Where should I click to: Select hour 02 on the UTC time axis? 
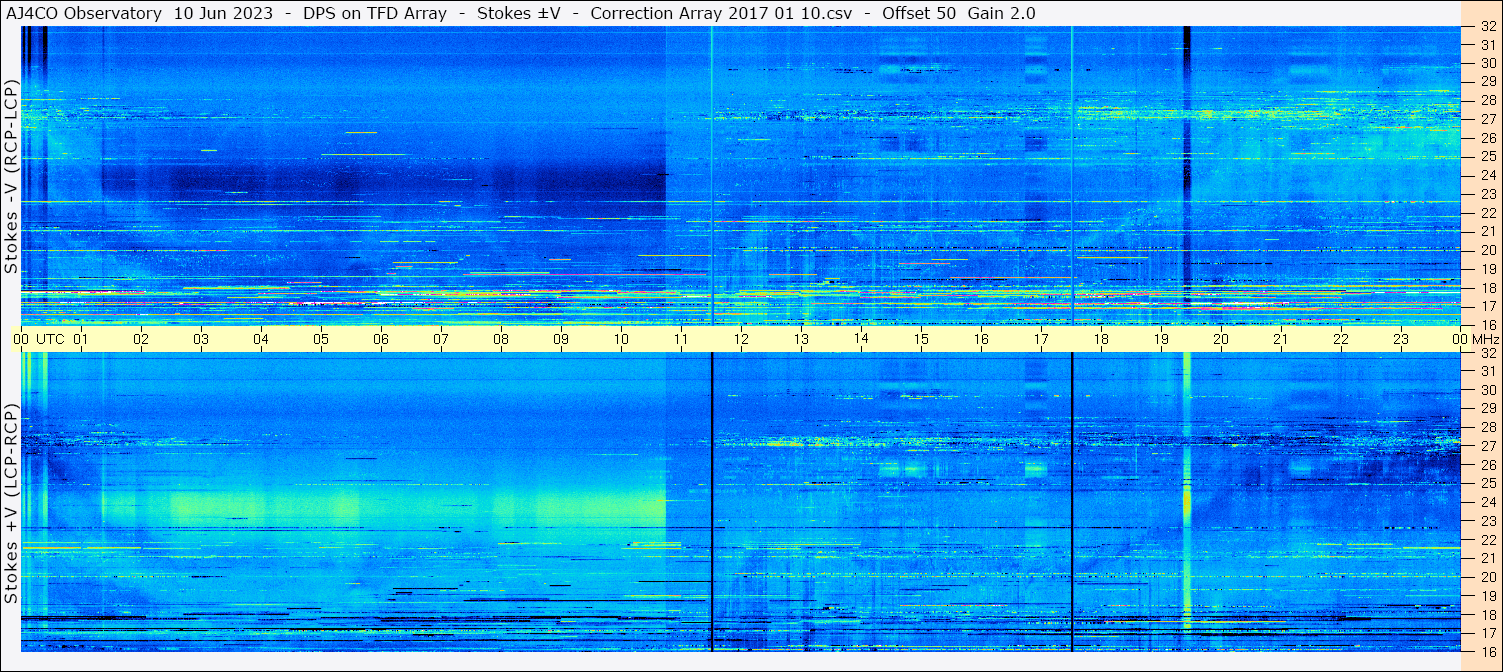[x=141, y=339]
